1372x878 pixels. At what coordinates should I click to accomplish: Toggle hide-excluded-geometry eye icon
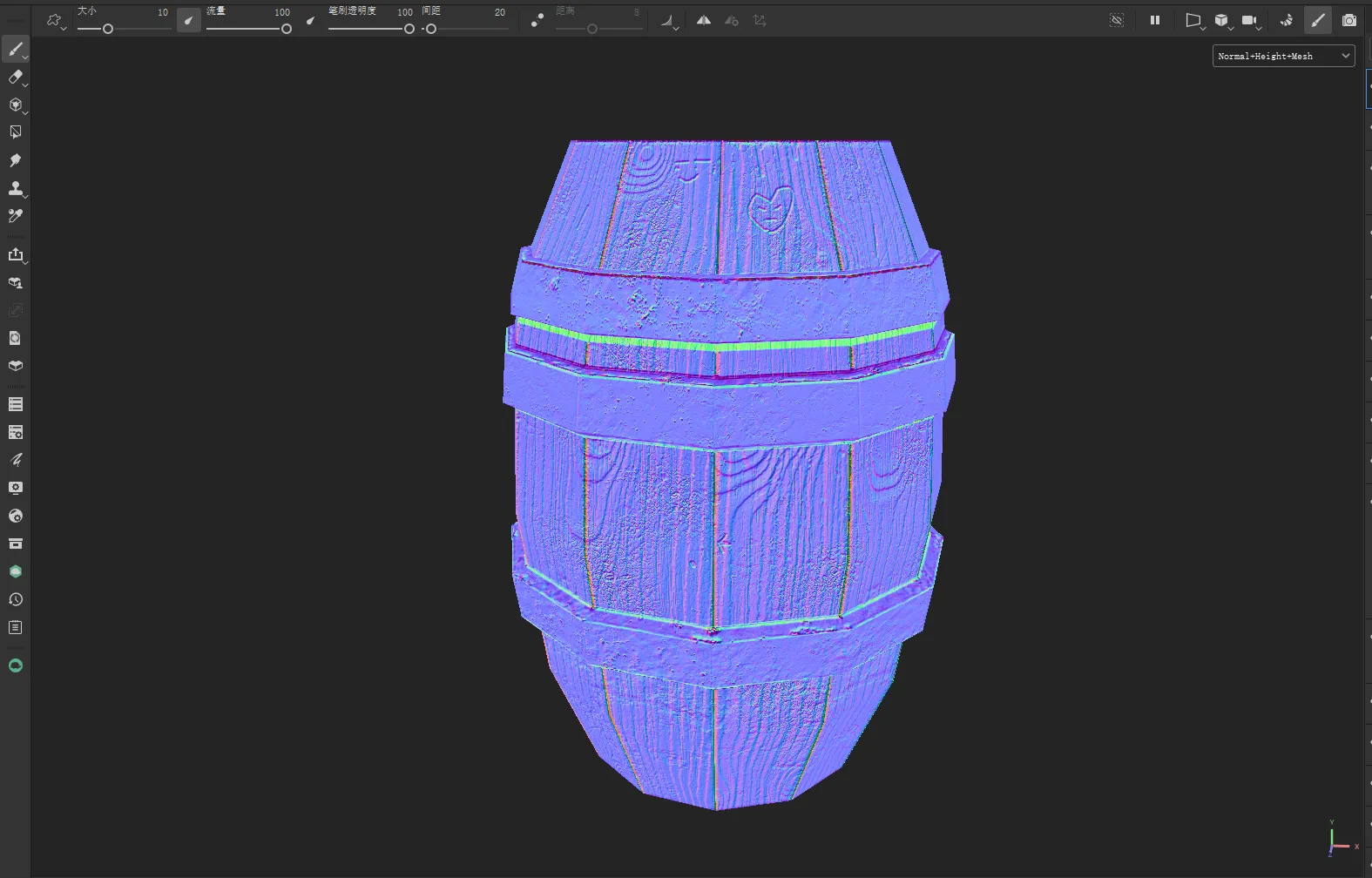coord(1117,20)
